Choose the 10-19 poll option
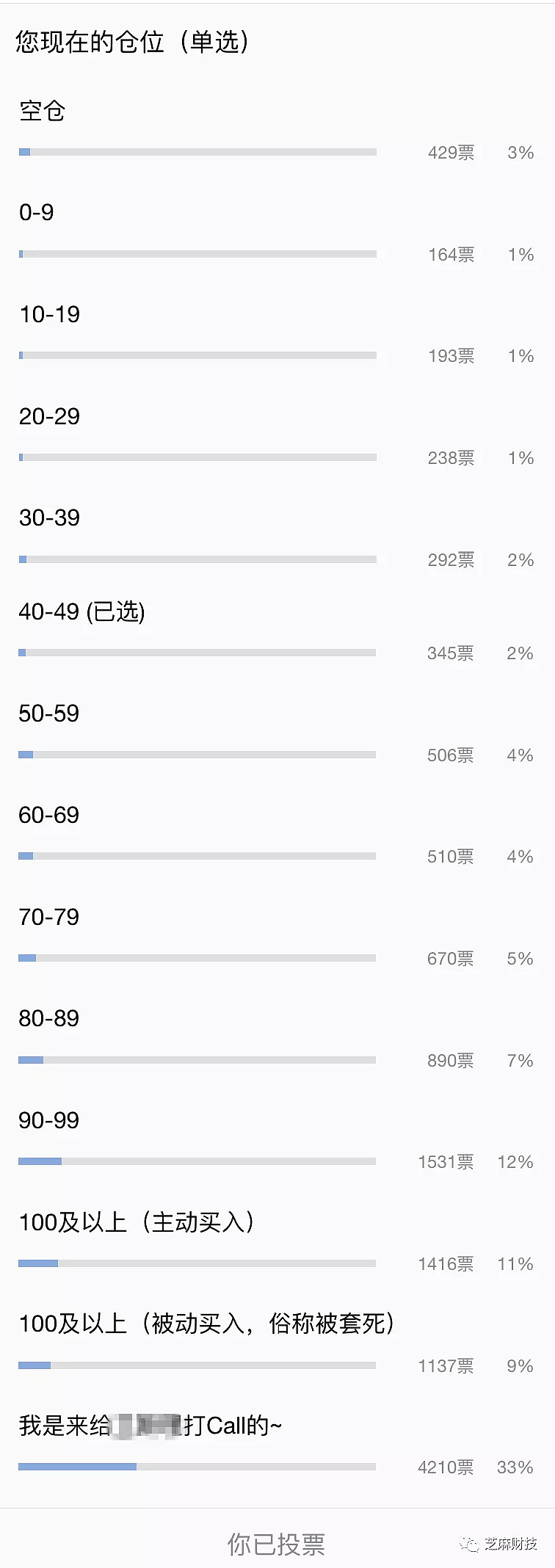 pyautogui.click(x=49, y=315)
